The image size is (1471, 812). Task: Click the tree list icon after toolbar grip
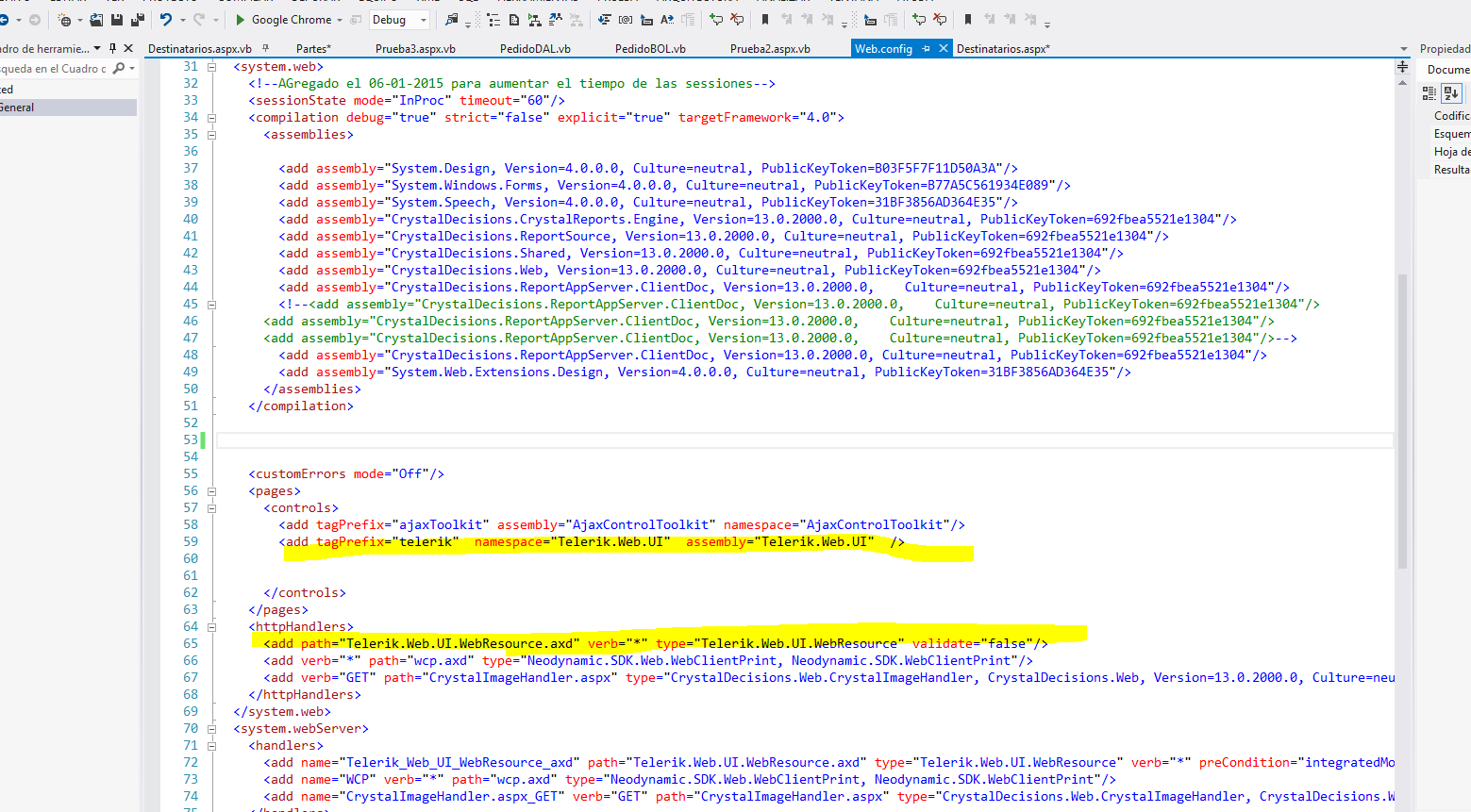(493, 20)
